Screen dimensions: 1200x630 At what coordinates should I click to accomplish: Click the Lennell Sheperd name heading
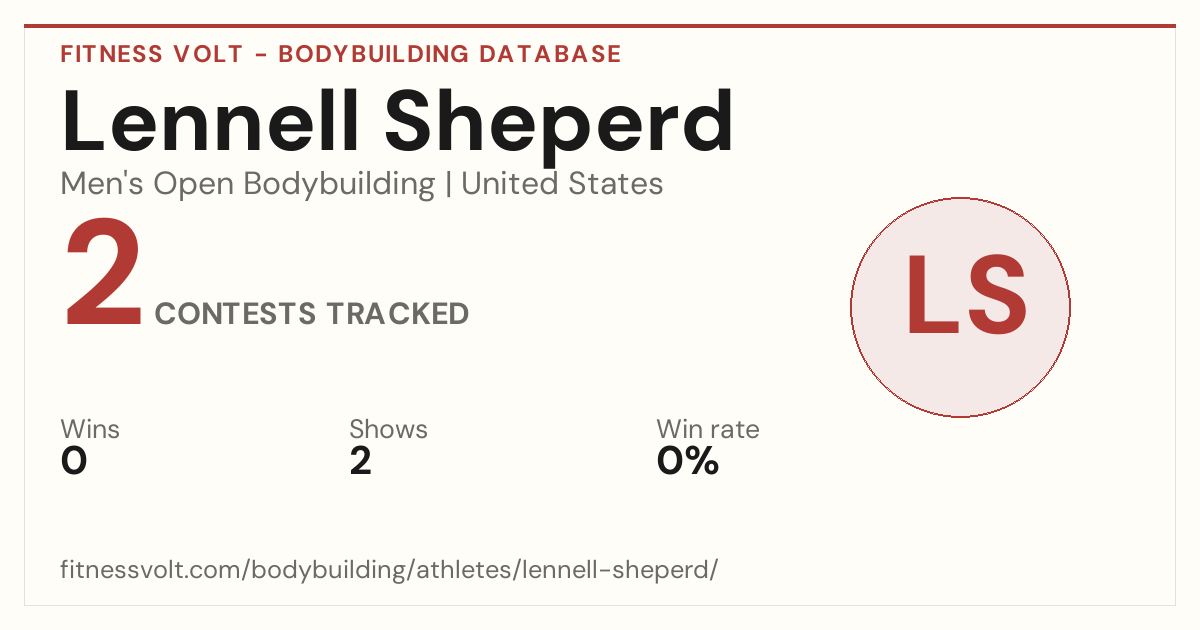pyautogui.click(x=398, y=121)
